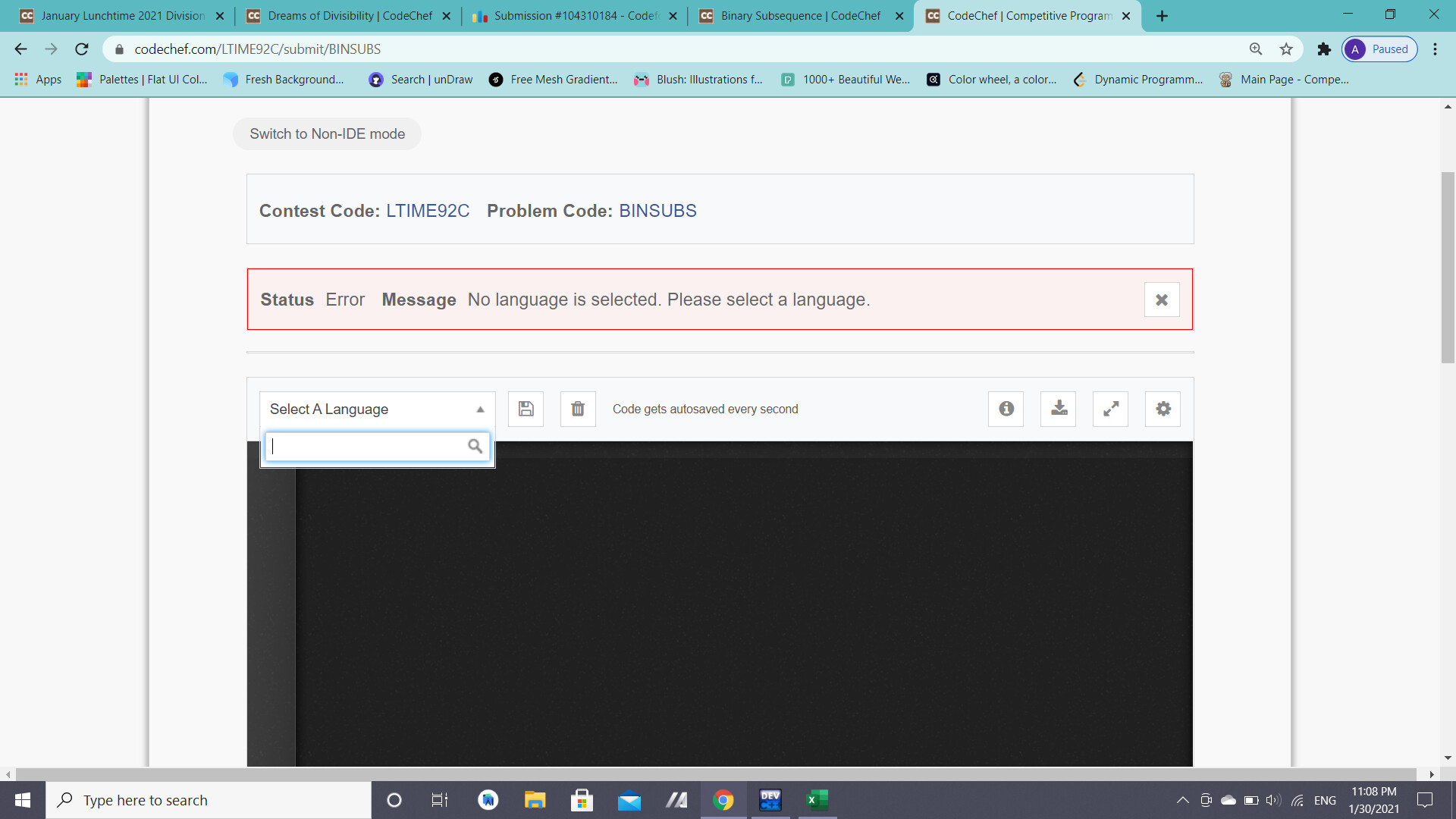Switch to Dreams of Divisibility tab
Viewport: 1456px width, 819px height.
[349, 16]
